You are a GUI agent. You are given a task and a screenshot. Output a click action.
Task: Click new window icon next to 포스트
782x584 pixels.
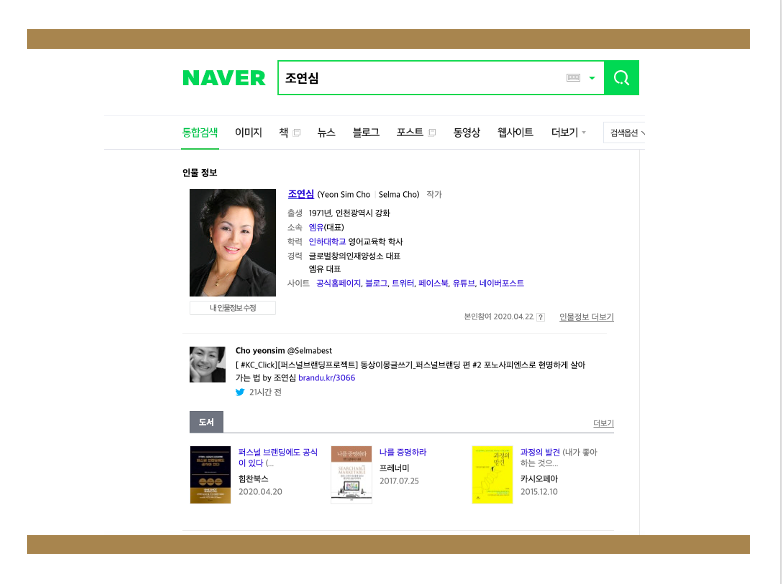[432, 133]
